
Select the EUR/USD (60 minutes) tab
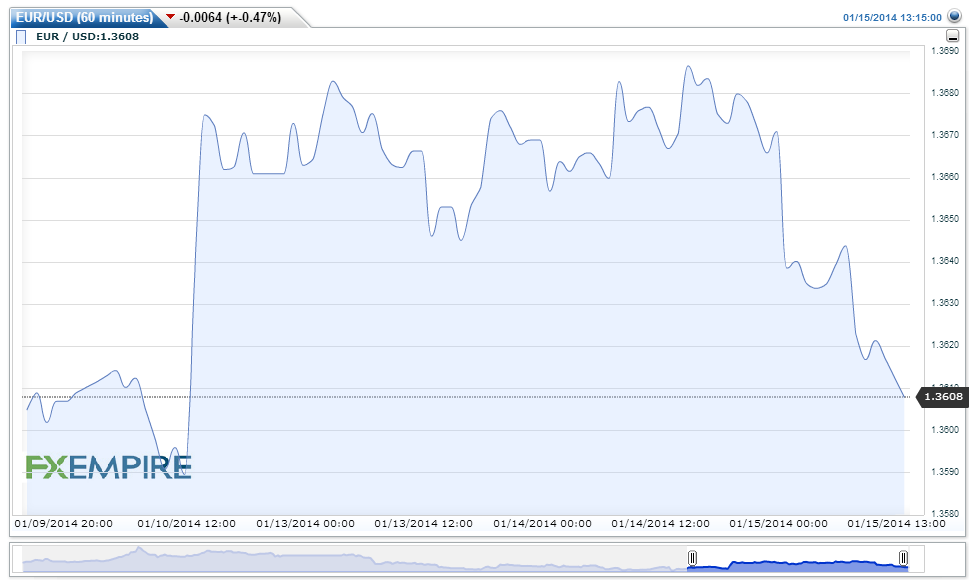pos(85,17)
